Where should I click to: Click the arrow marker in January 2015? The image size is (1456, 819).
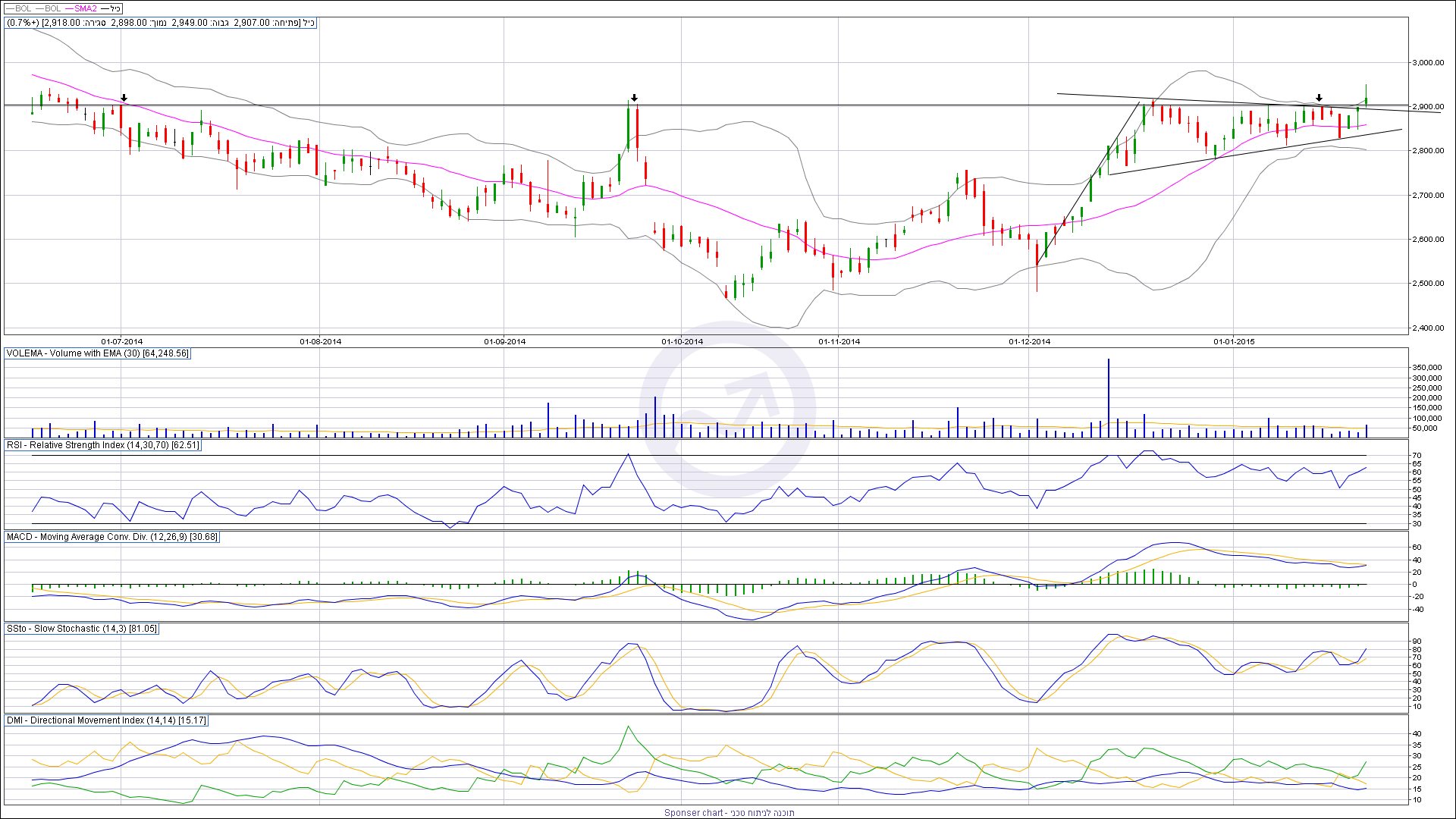(1319, 98)
